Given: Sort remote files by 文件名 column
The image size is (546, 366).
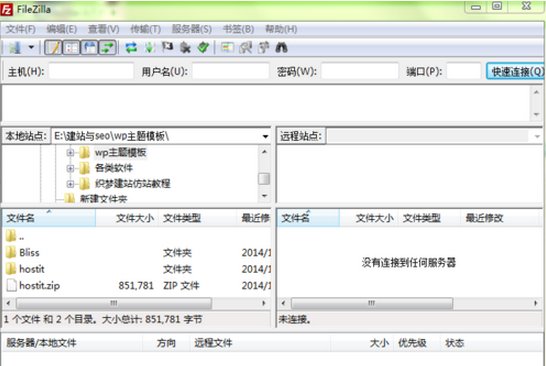Looking at the screenshot, I should 308,218.
